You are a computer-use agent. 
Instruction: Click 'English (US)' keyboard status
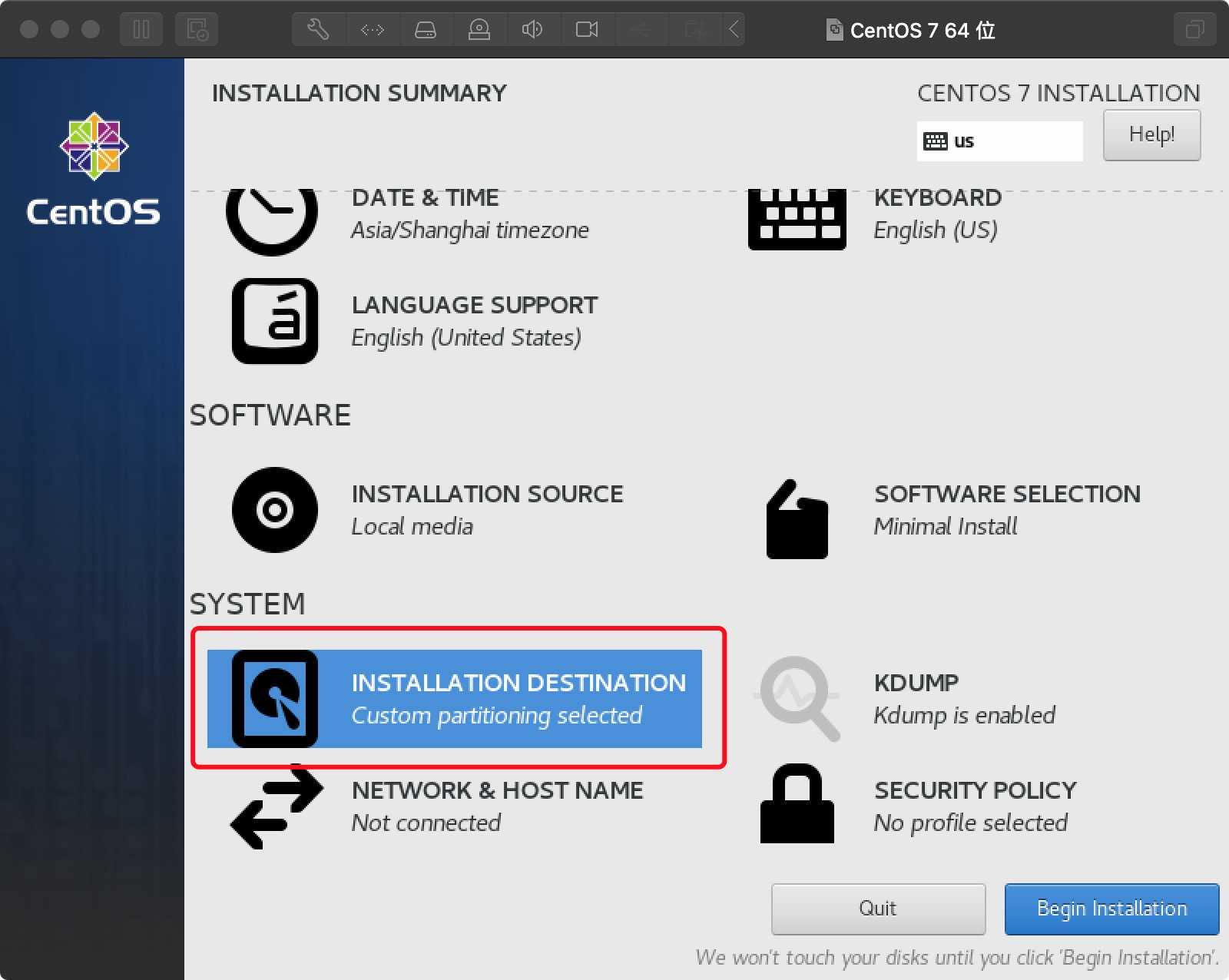click(936, 230)
